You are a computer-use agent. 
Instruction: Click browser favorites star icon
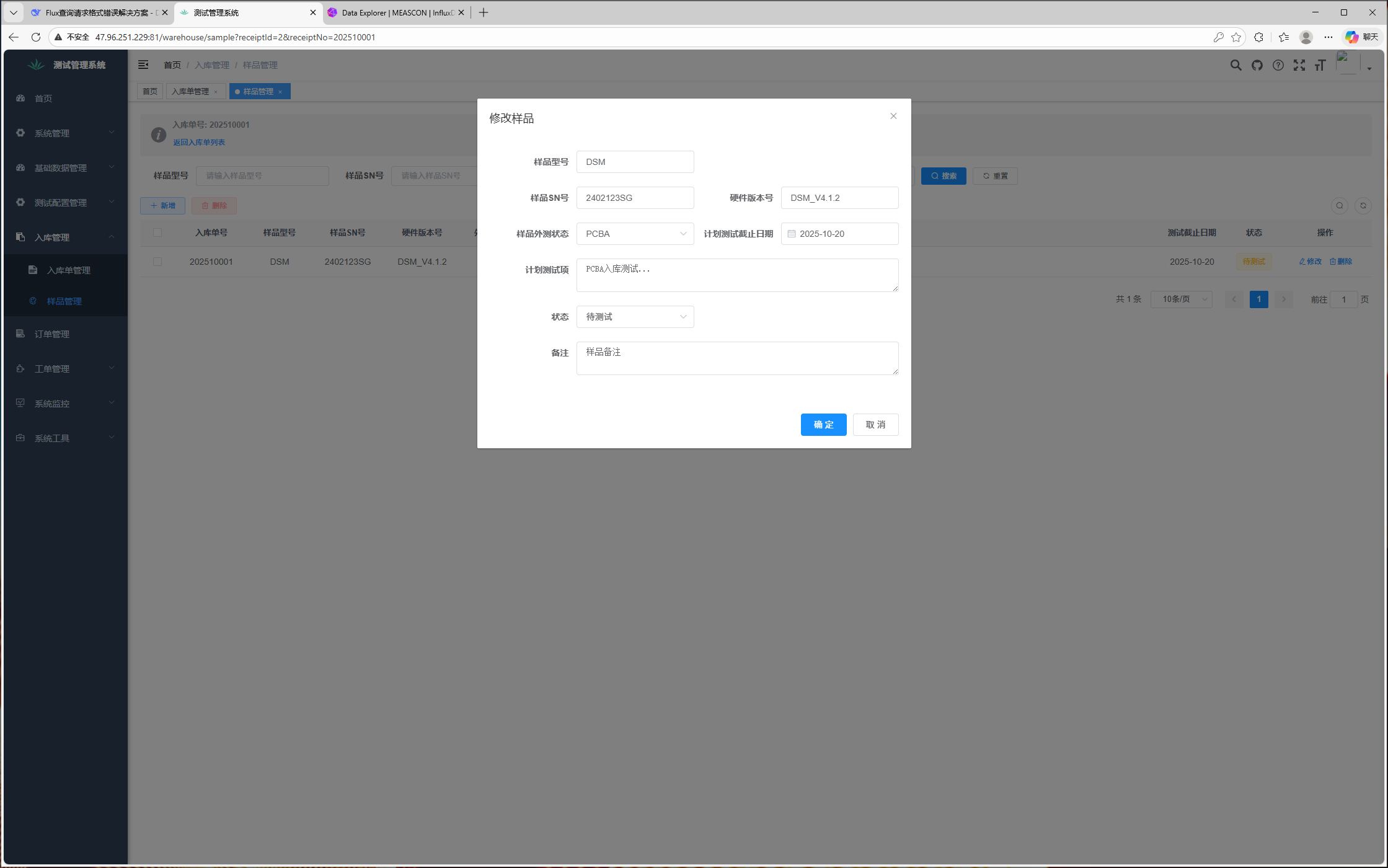(1236, 37)
